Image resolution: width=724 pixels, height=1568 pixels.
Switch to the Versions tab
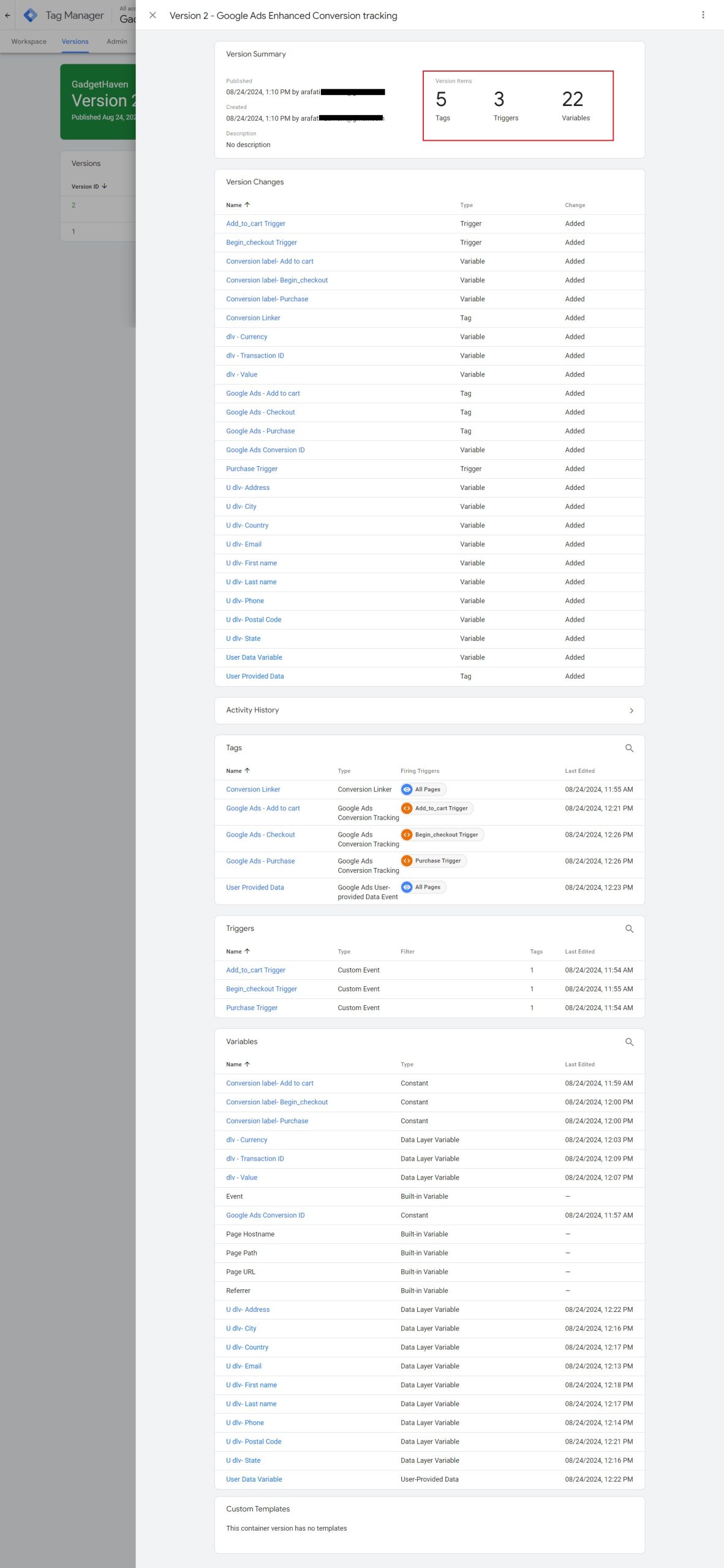[75, 42]
